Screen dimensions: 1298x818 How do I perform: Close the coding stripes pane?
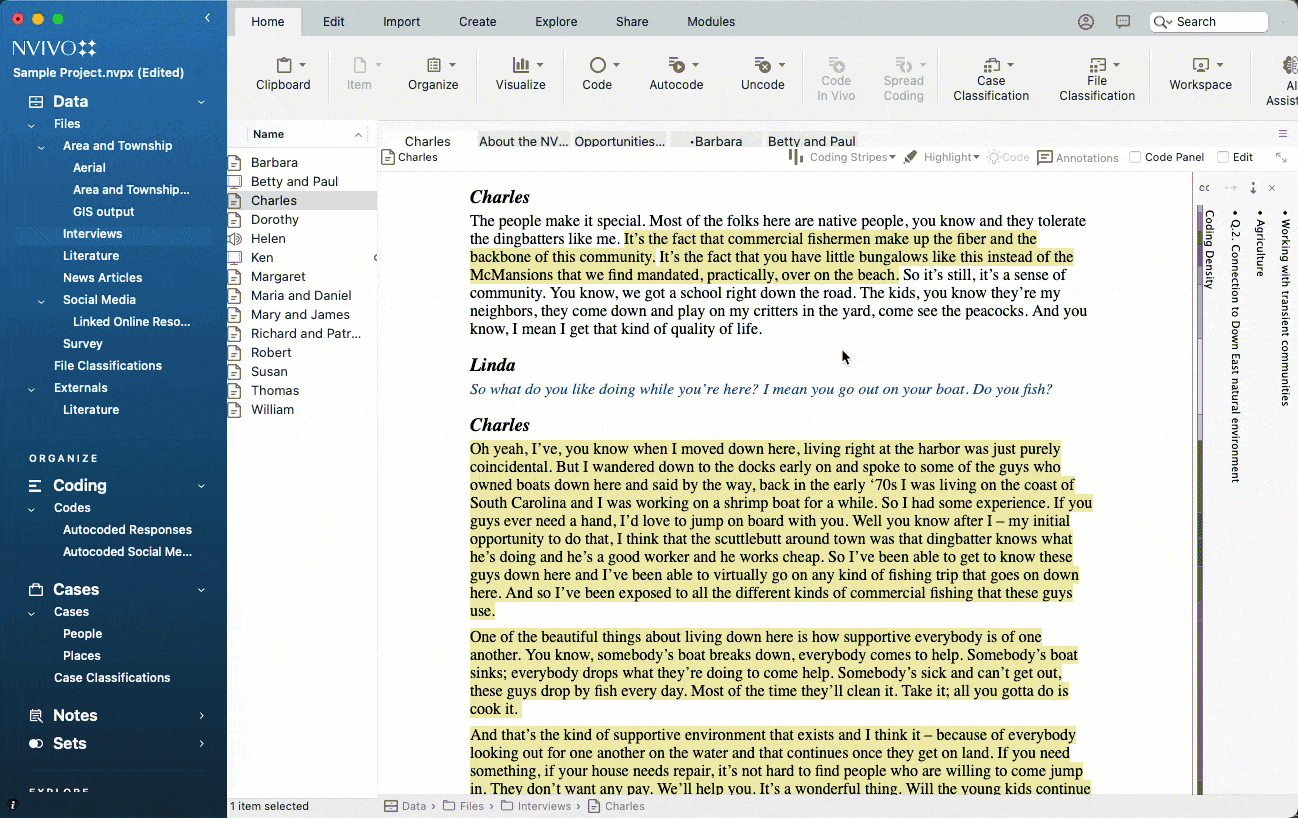click(x=1272, y=188)
